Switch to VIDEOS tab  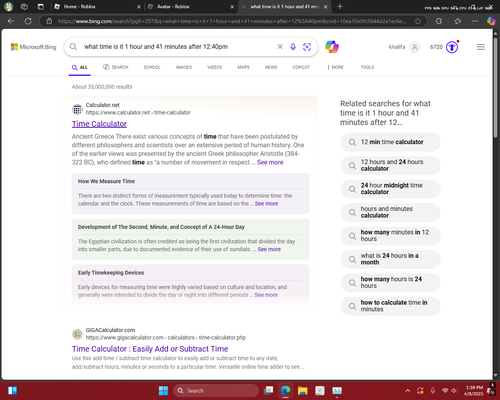pyautogui.click(x=214, y=67)
